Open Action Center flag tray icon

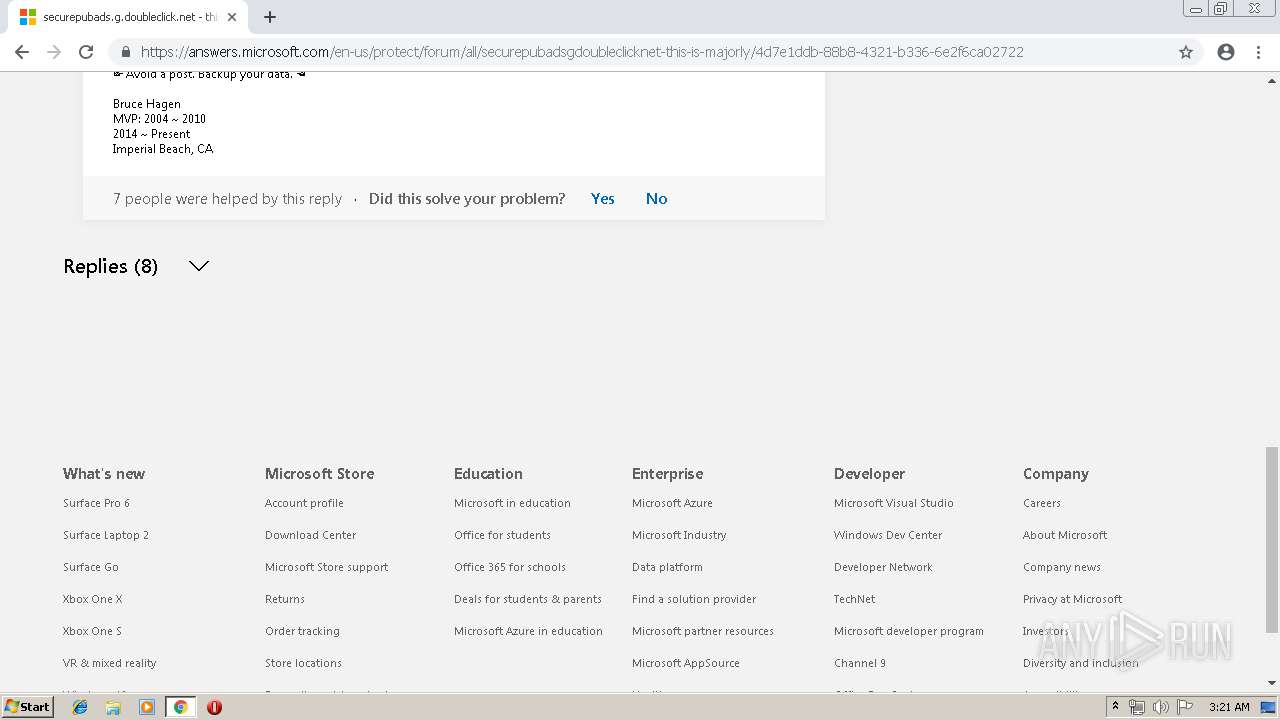(1185, 707)
